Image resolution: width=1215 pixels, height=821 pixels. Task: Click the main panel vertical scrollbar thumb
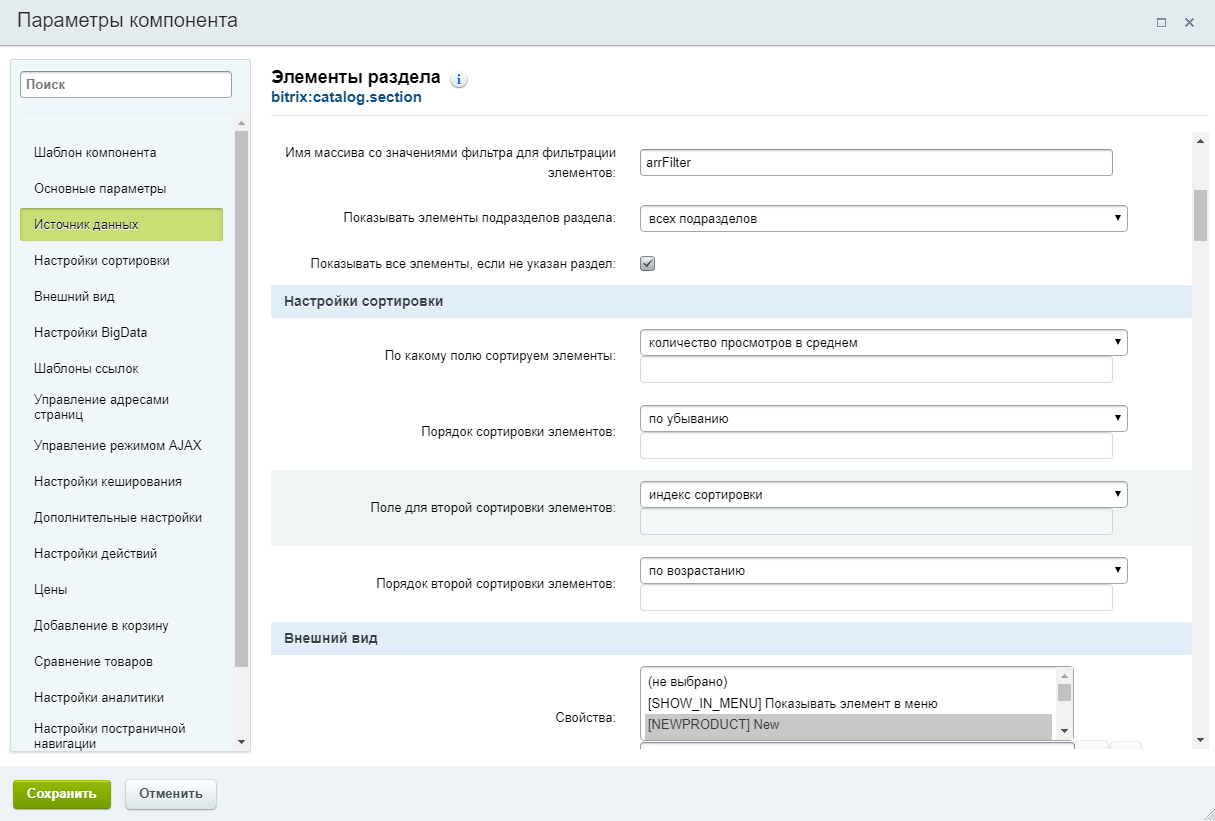[1200, 215]
